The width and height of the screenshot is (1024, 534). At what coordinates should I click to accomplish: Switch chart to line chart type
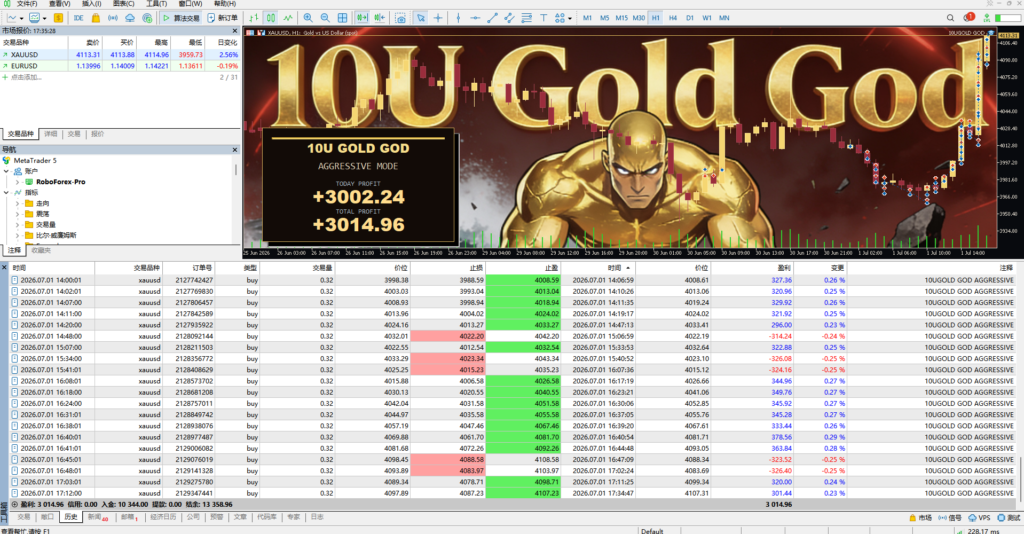click(287, 18)
